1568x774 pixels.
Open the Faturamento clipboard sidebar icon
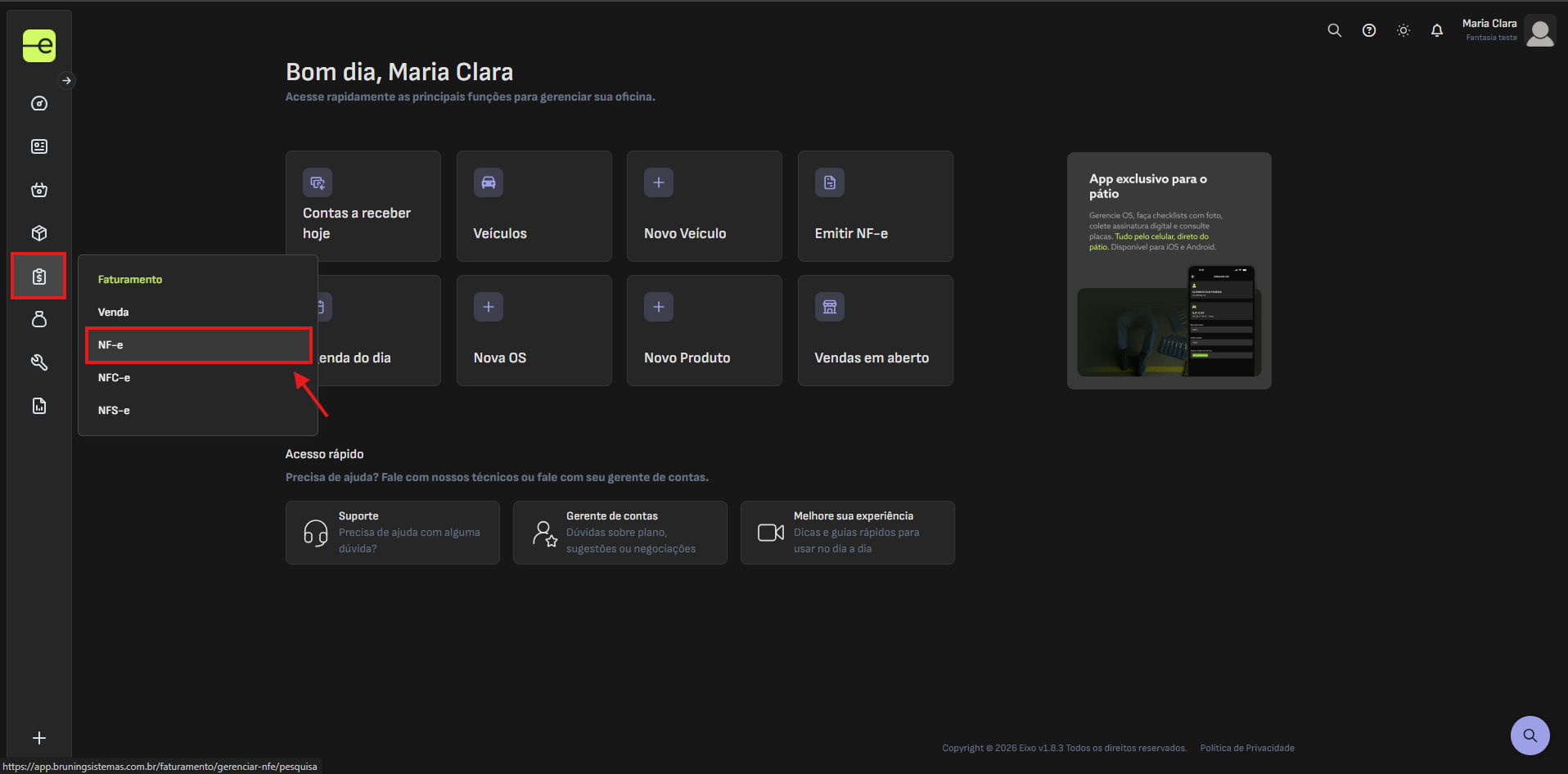click(39, 277)
